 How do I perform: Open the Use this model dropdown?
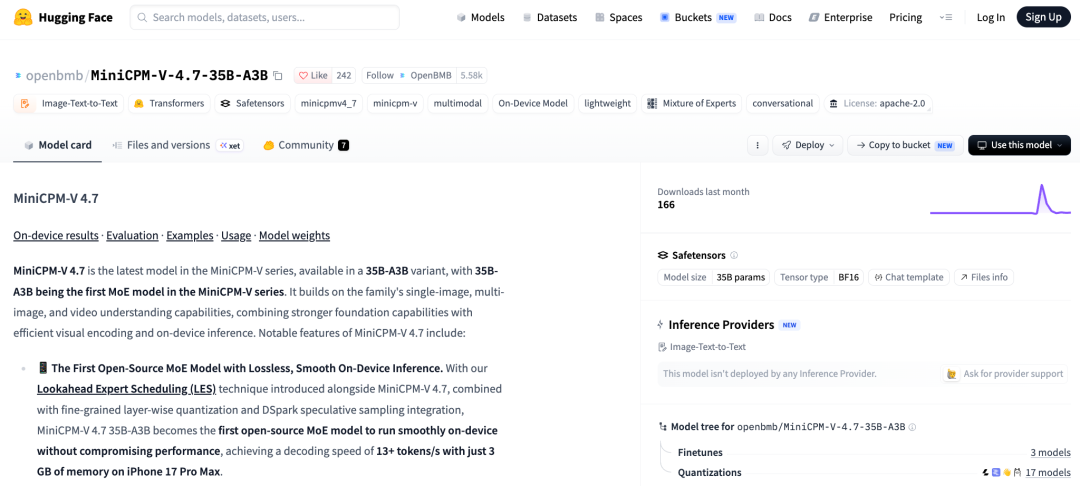tap(1019, 145)
